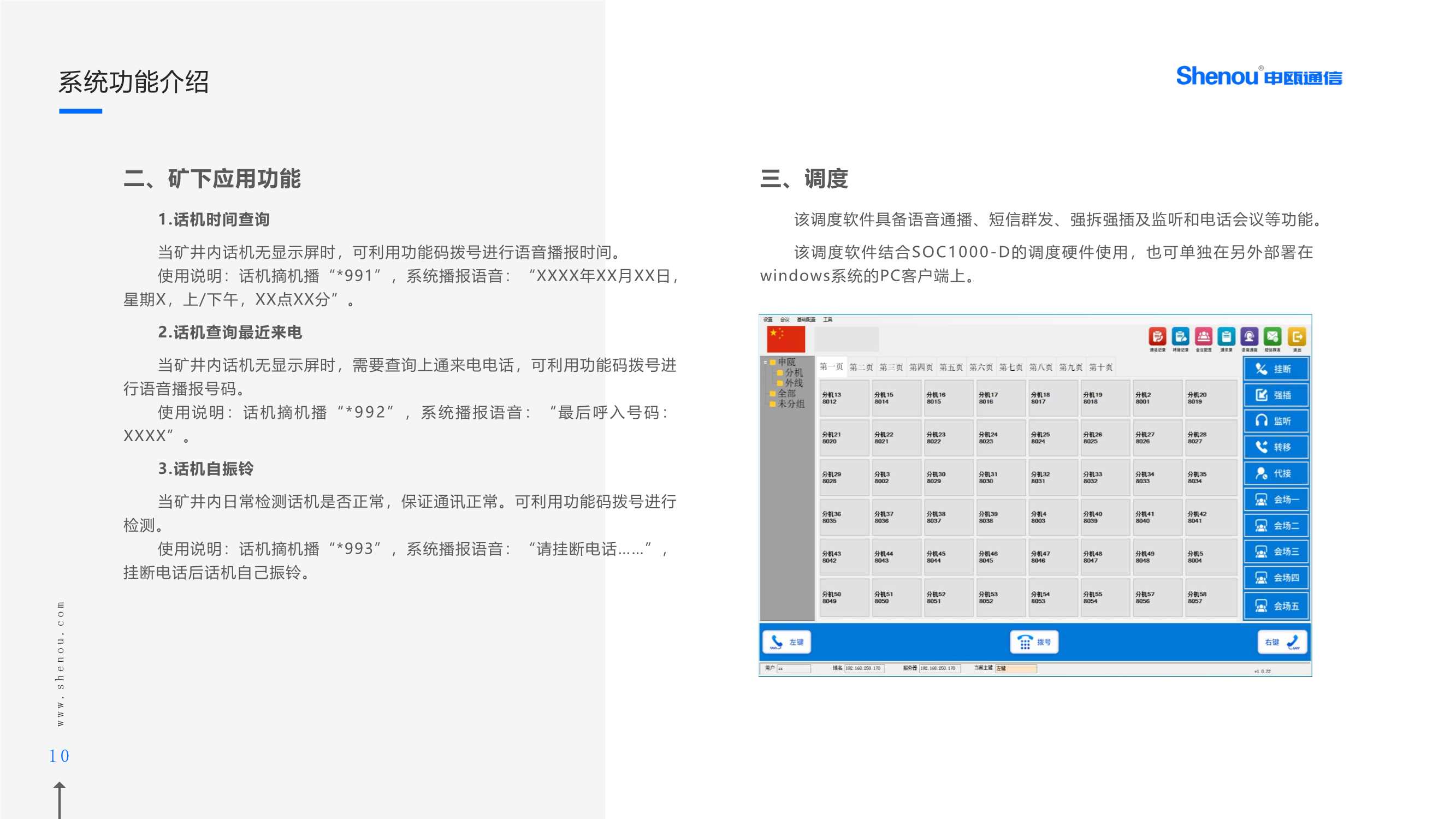Select the 分机 folder in tree
The image size is (1456, 819).
[x=794, y=372]
